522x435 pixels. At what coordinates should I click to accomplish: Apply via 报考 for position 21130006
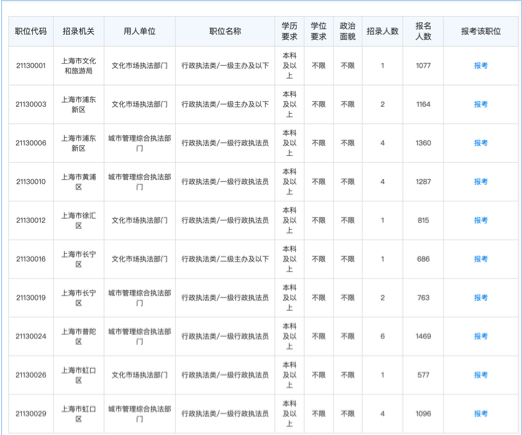[481, 143]
